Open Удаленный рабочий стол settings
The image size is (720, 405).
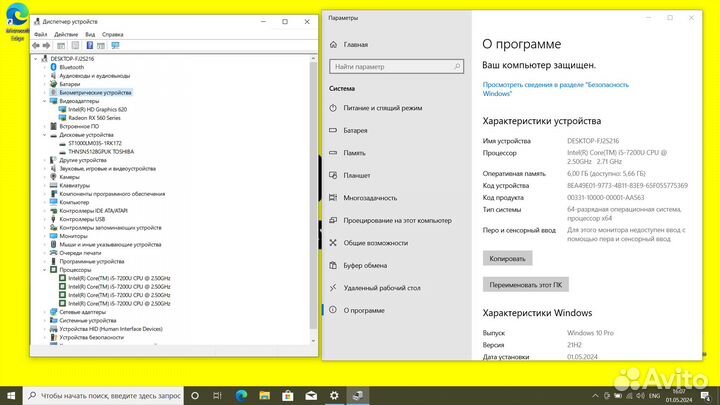382,288
